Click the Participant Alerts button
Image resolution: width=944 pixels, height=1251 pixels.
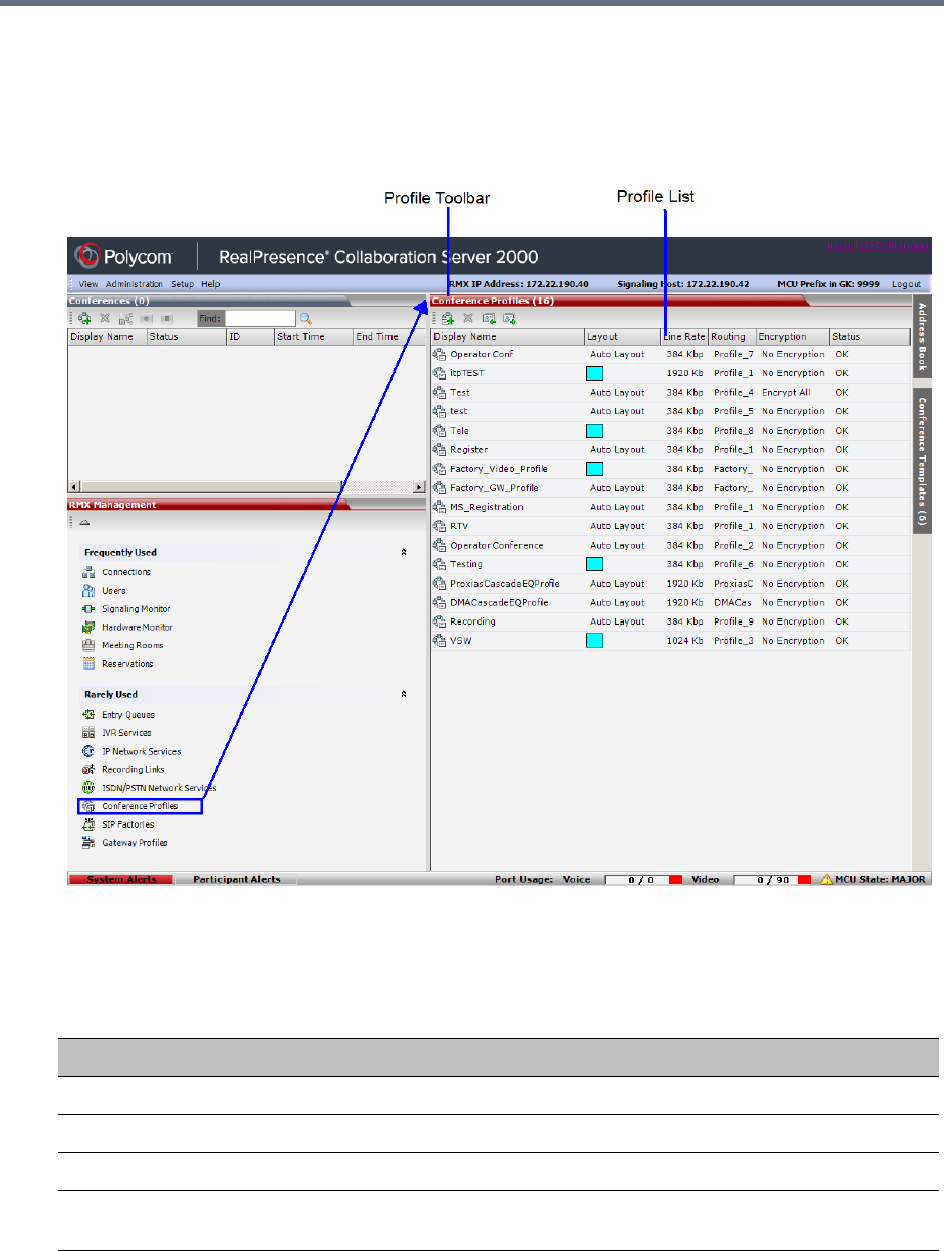(237, 880)
